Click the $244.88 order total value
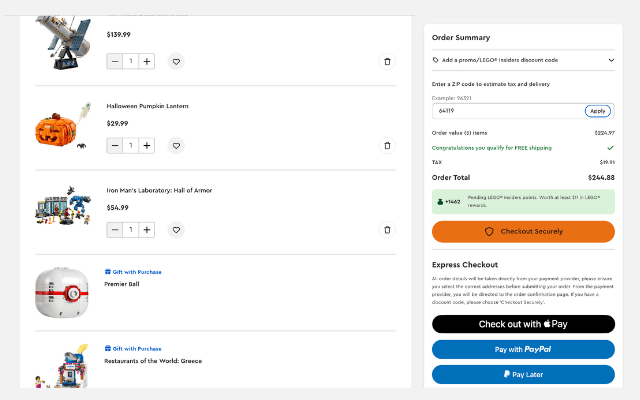 coord(601,178)
